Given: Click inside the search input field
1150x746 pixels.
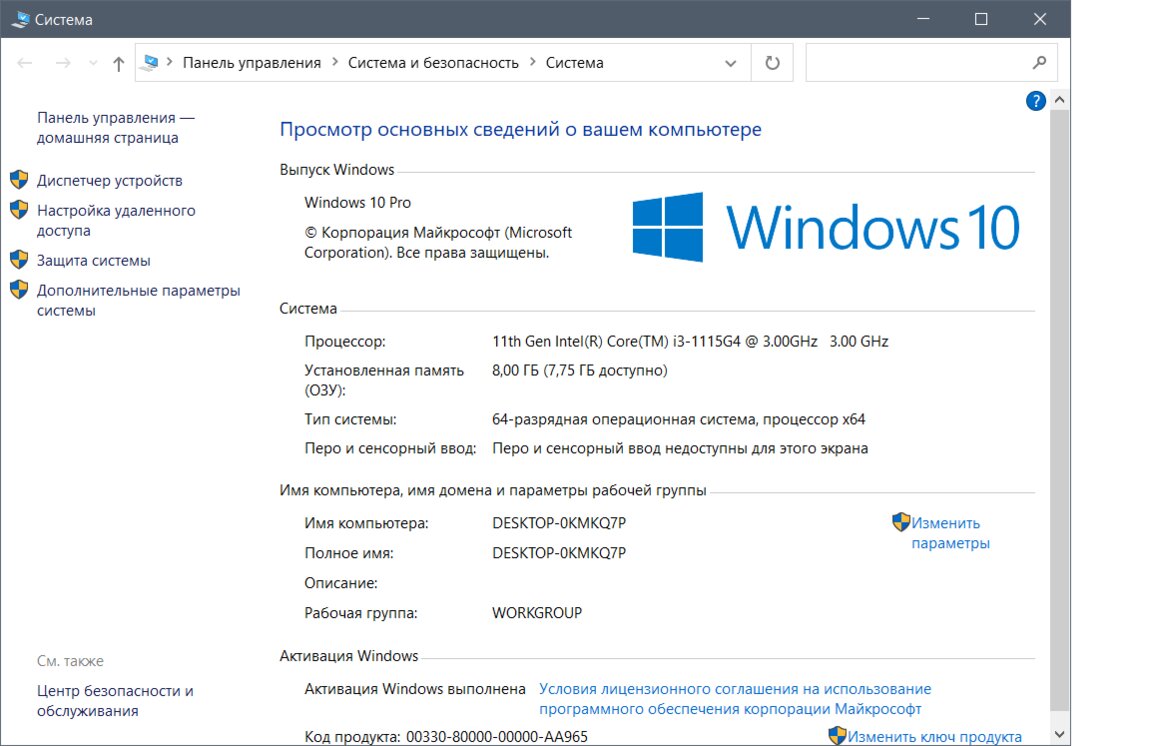Looking at the screenshot, I should pos(915,63).
